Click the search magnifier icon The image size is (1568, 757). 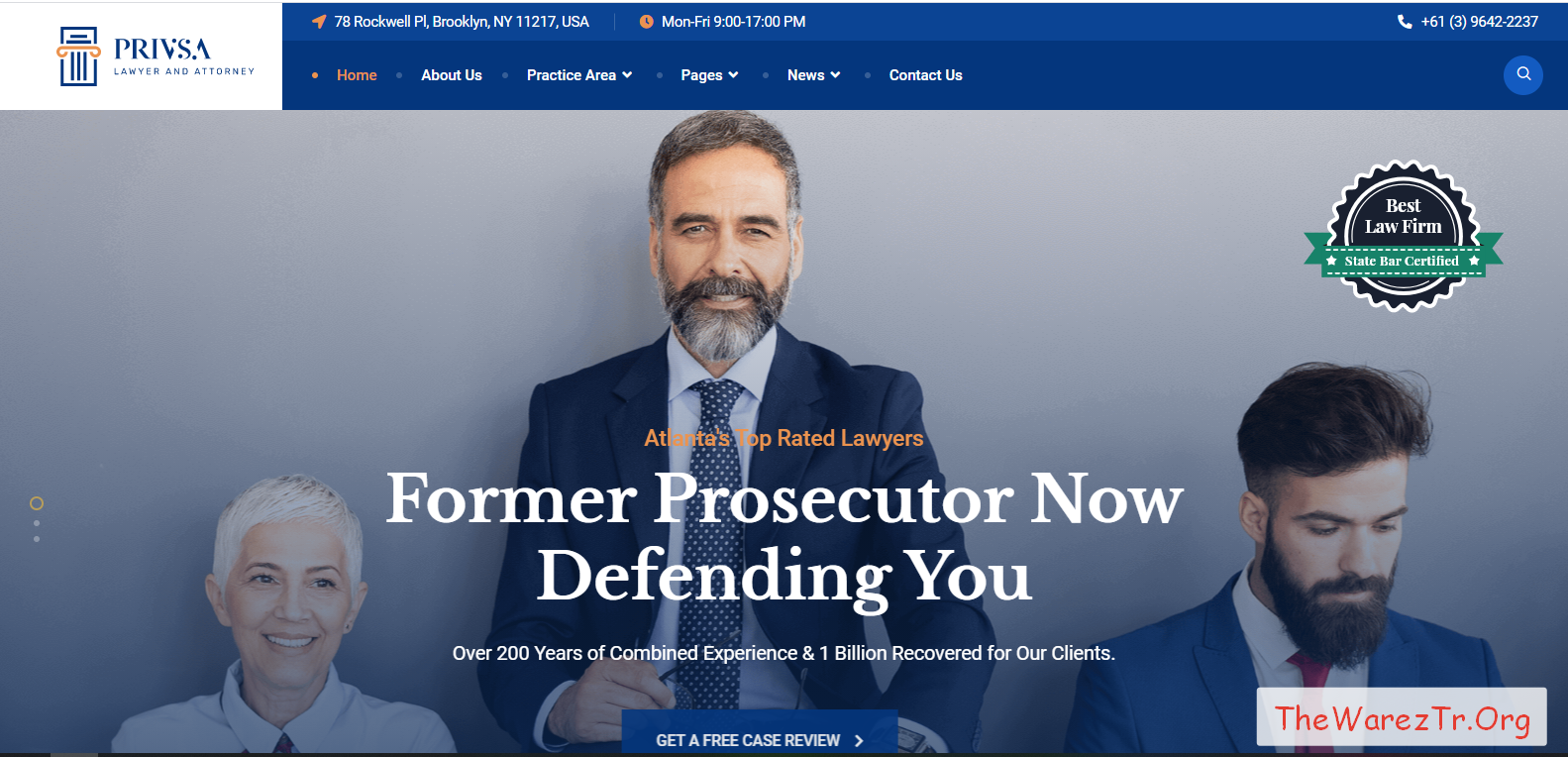(x=1523, y=75)
